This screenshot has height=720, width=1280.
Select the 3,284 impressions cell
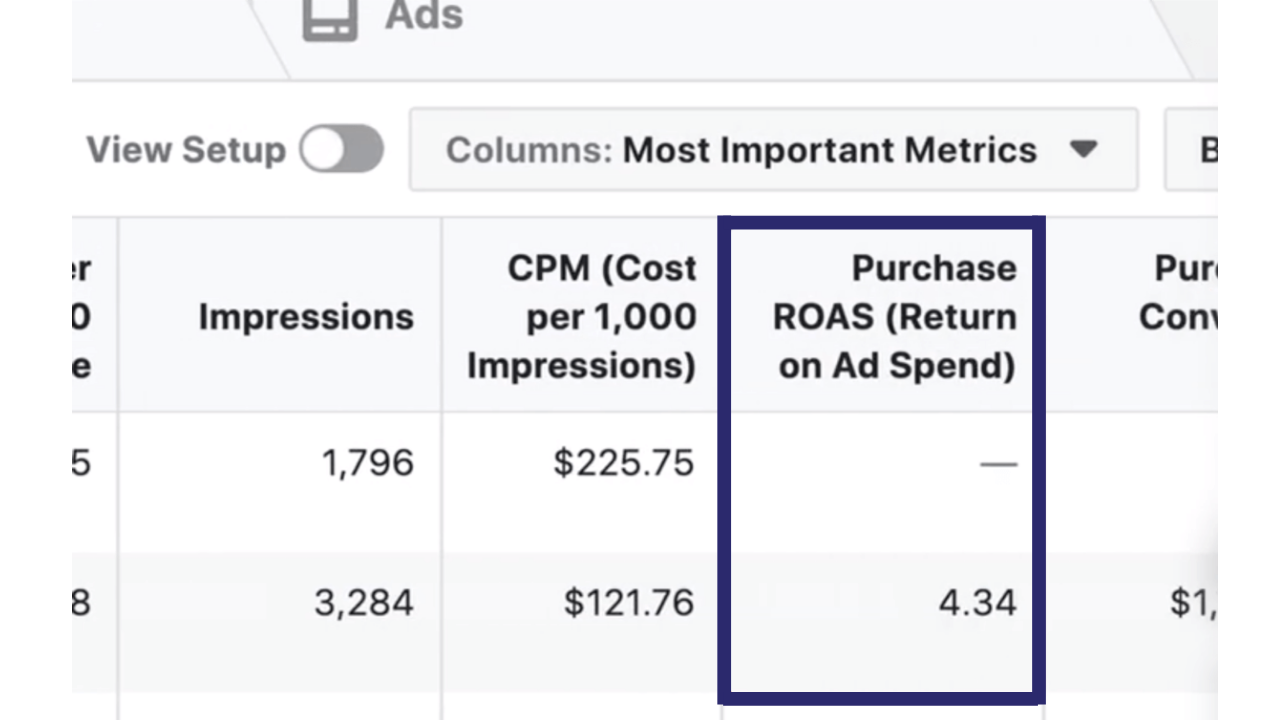click(364, 603)
